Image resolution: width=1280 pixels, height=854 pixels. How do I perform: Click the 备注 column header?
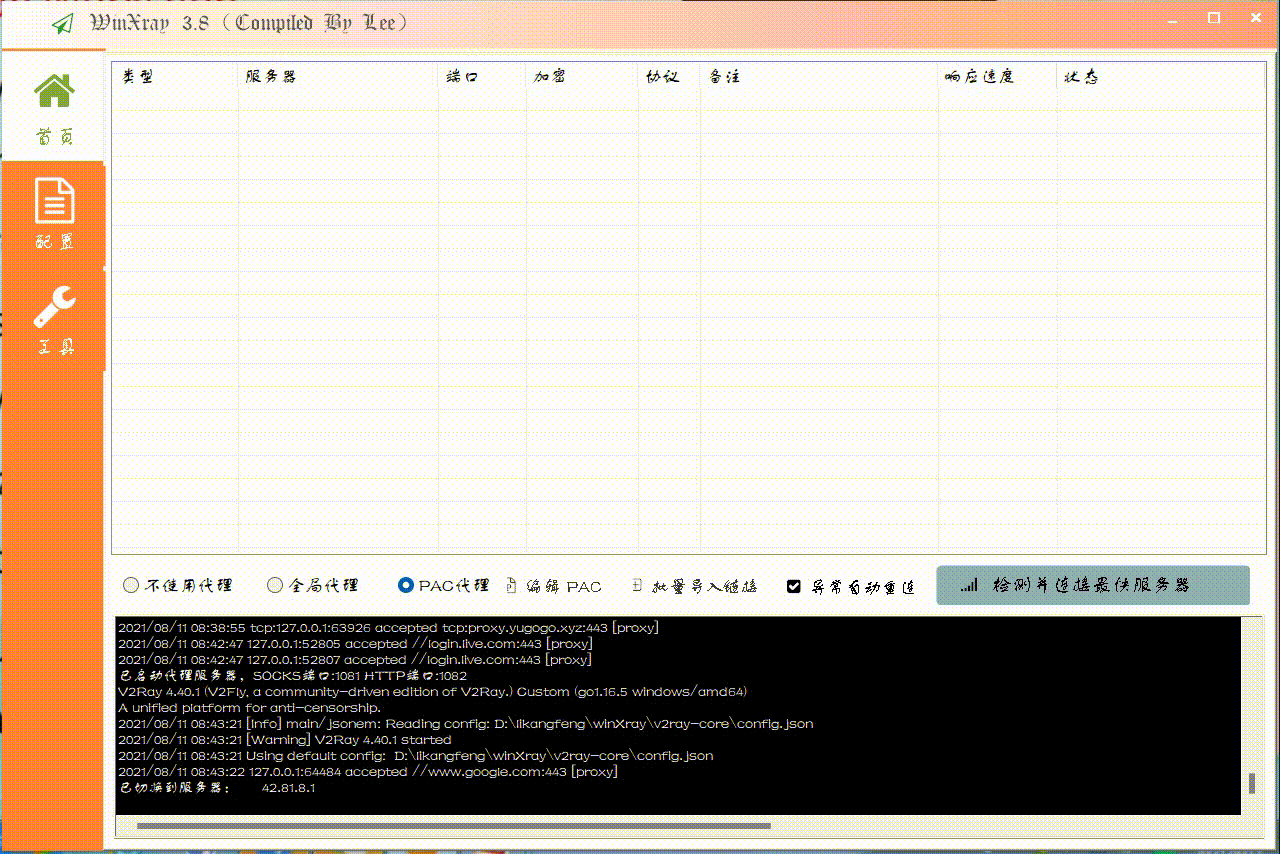(x=819, y=77)
